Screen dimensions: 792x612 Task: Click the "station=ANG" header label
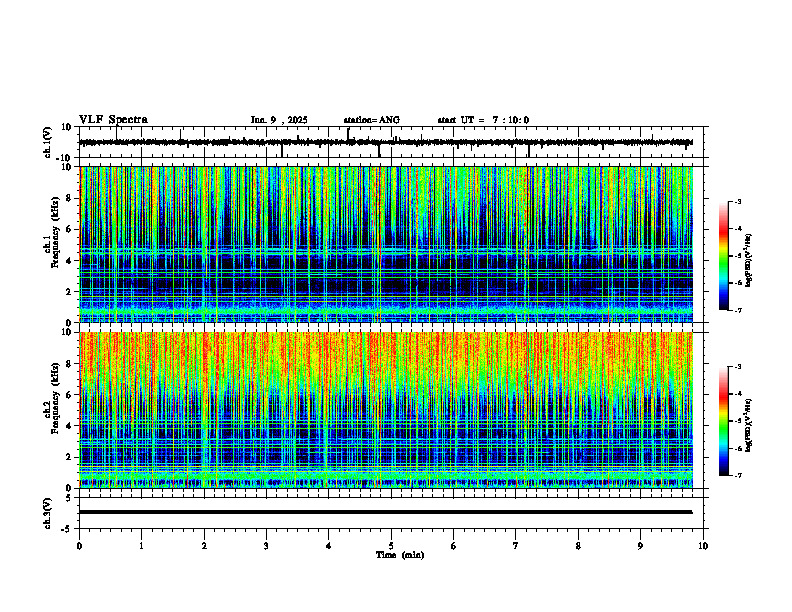pos(371,120)
